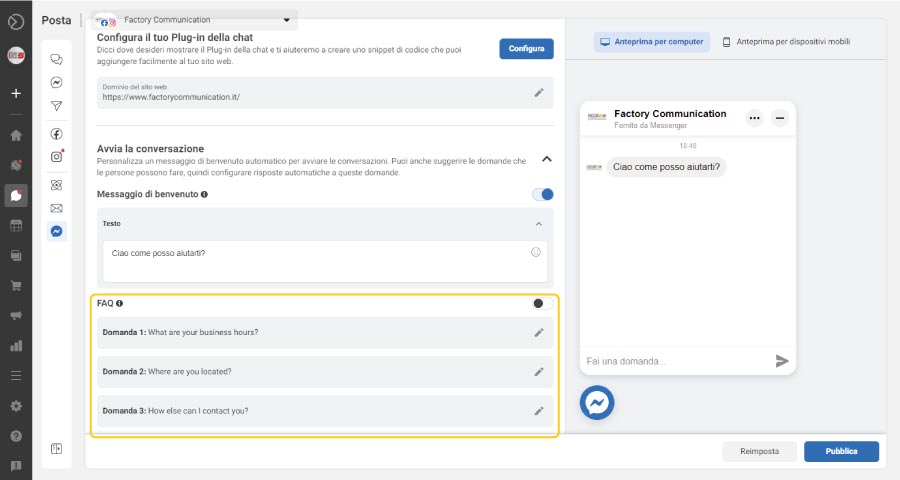Open the posts and stories icon in sidebar
This screenshot has height=480, width=900.
[16, 256]
